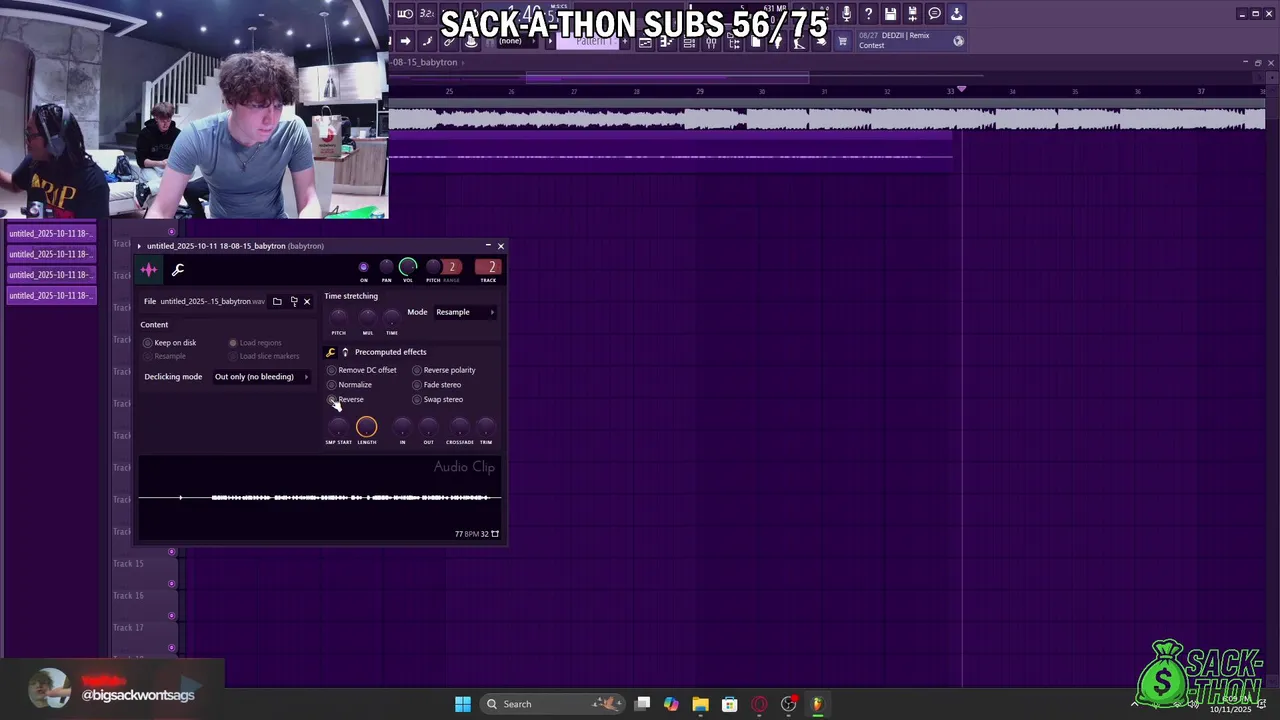Click taskbar Search box
The image size is (1280, 720).
coord(551,704)
